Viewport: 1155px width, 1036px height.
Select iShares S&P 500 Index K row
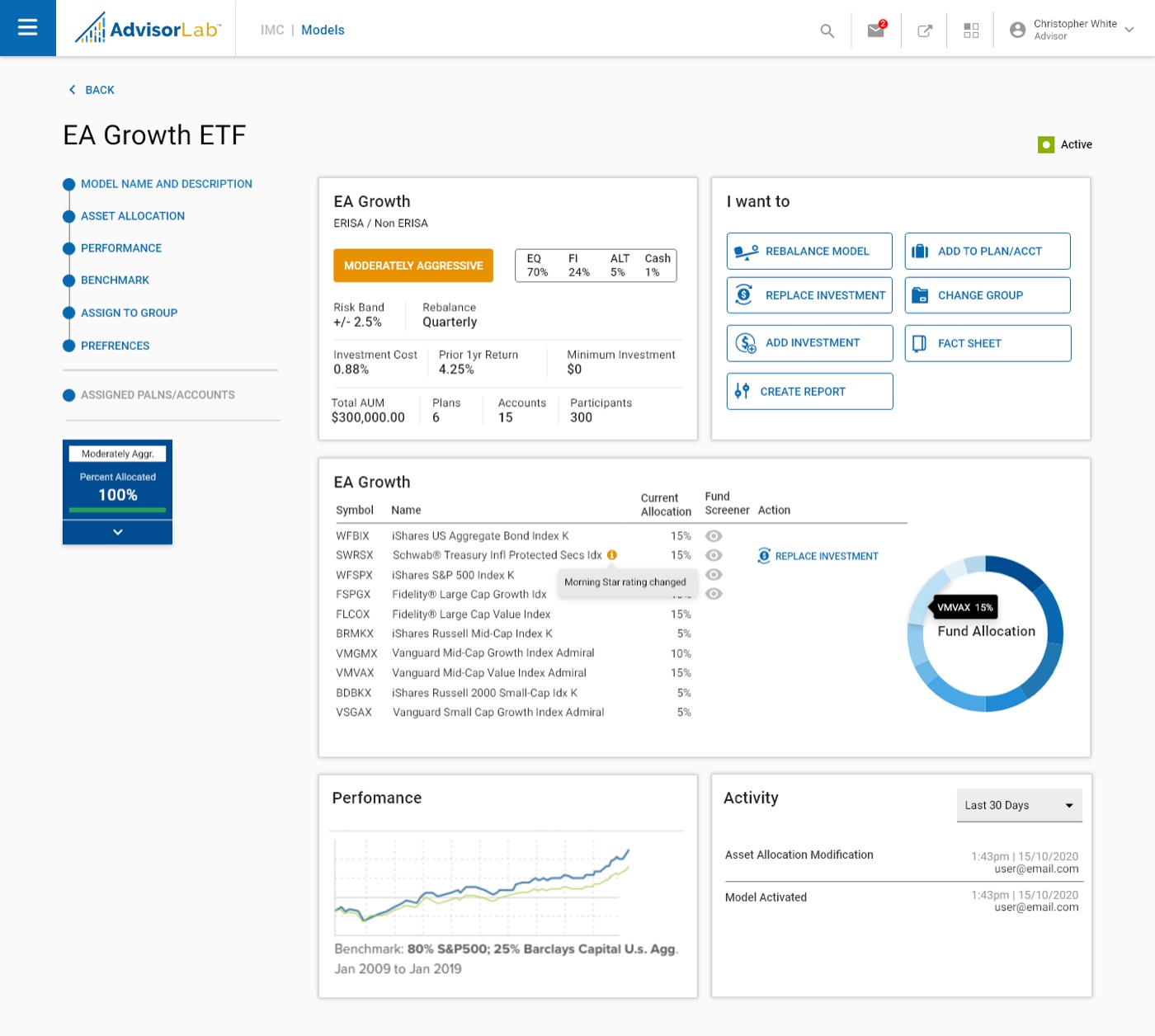click(x=513, y=575)
